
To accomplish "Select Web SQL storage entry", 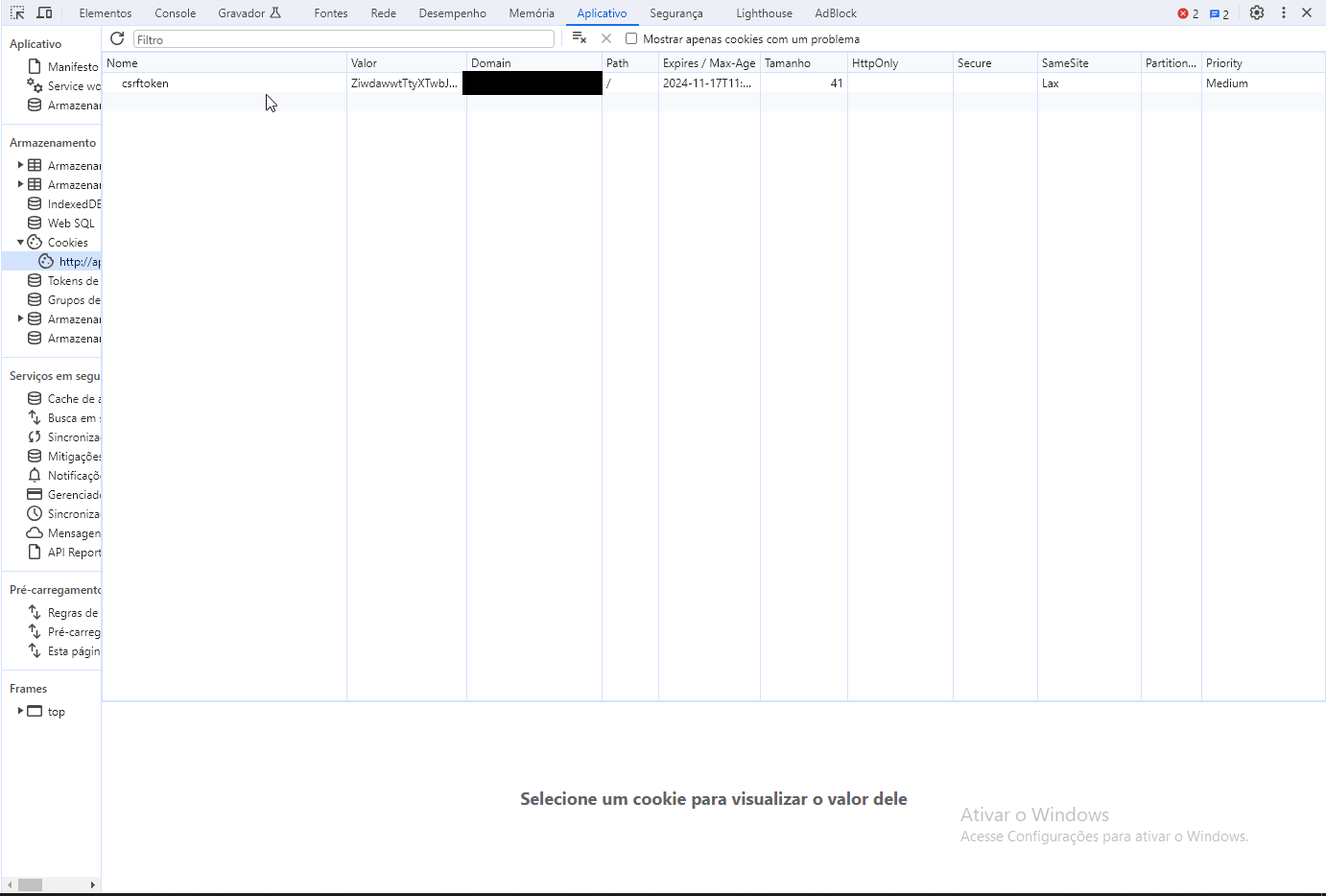I will click(61, 223).
